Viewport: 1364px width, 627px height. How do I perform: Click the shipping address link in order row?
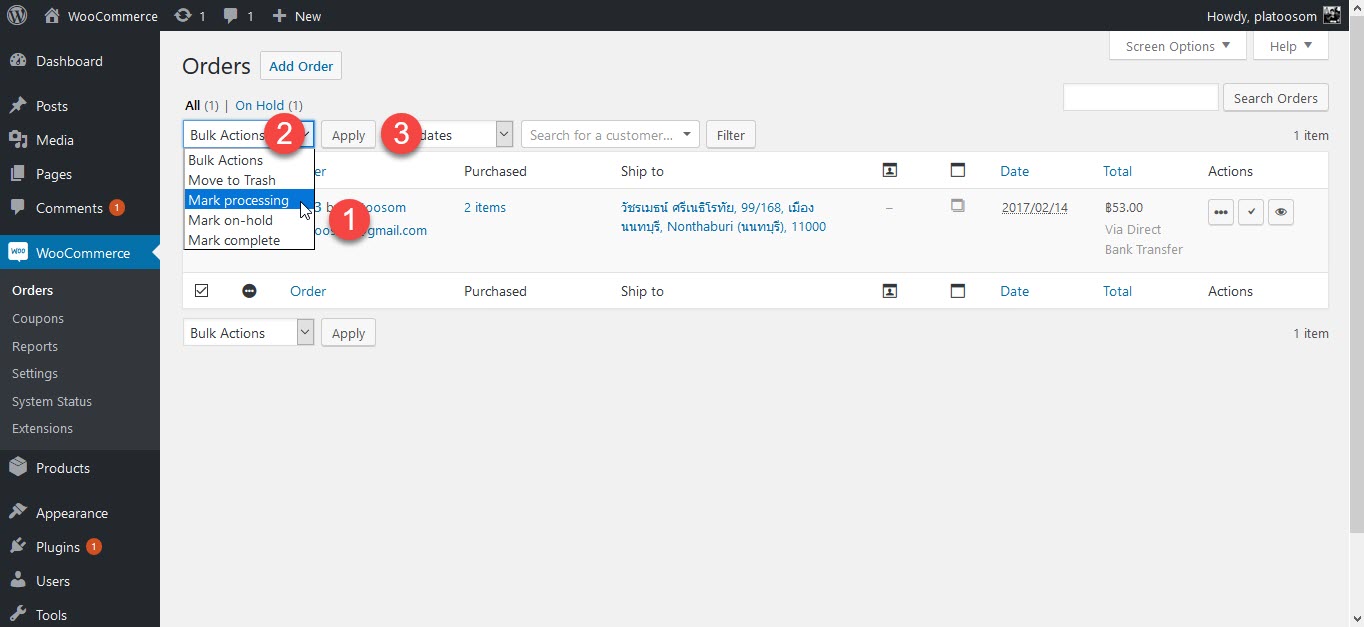click(x=722, y=217)
